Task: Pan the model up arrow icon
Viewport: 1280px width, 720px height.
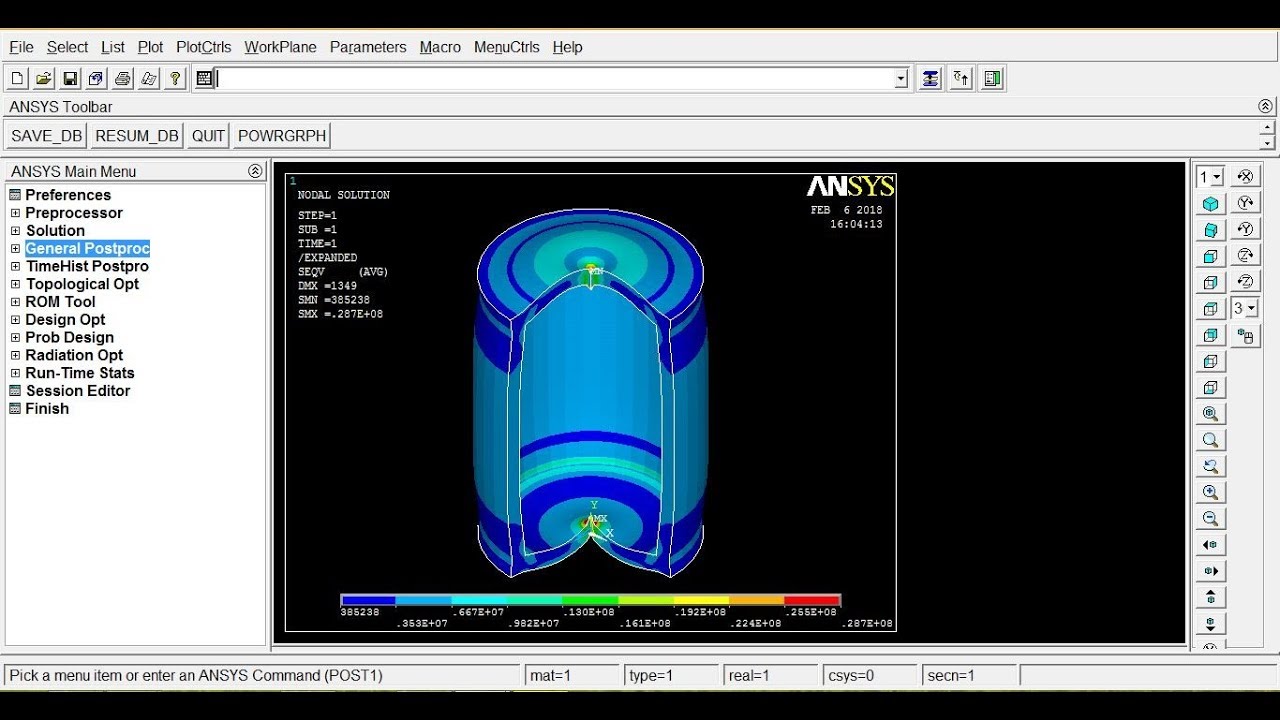Action: pyautogui.click(x=1211, y=597)
